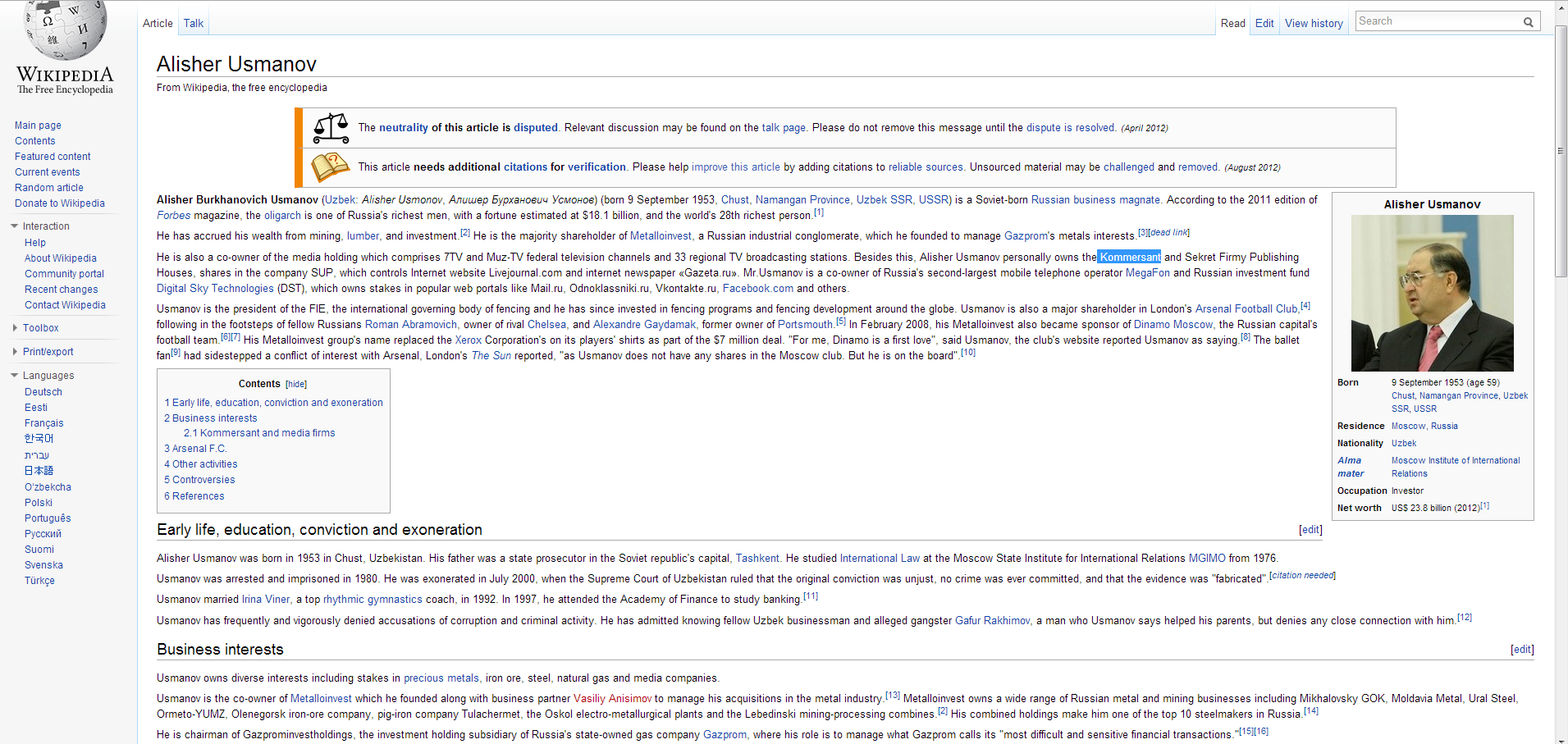Collapse the Interaction sidebar section
Viewport: 1568px width, 744px height.
click(x=15, y=226)
